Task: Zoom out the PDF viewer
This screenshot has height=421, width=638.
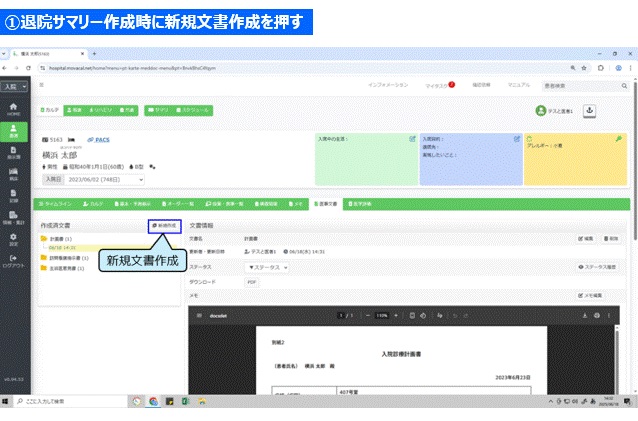Action: pos(368,316)
